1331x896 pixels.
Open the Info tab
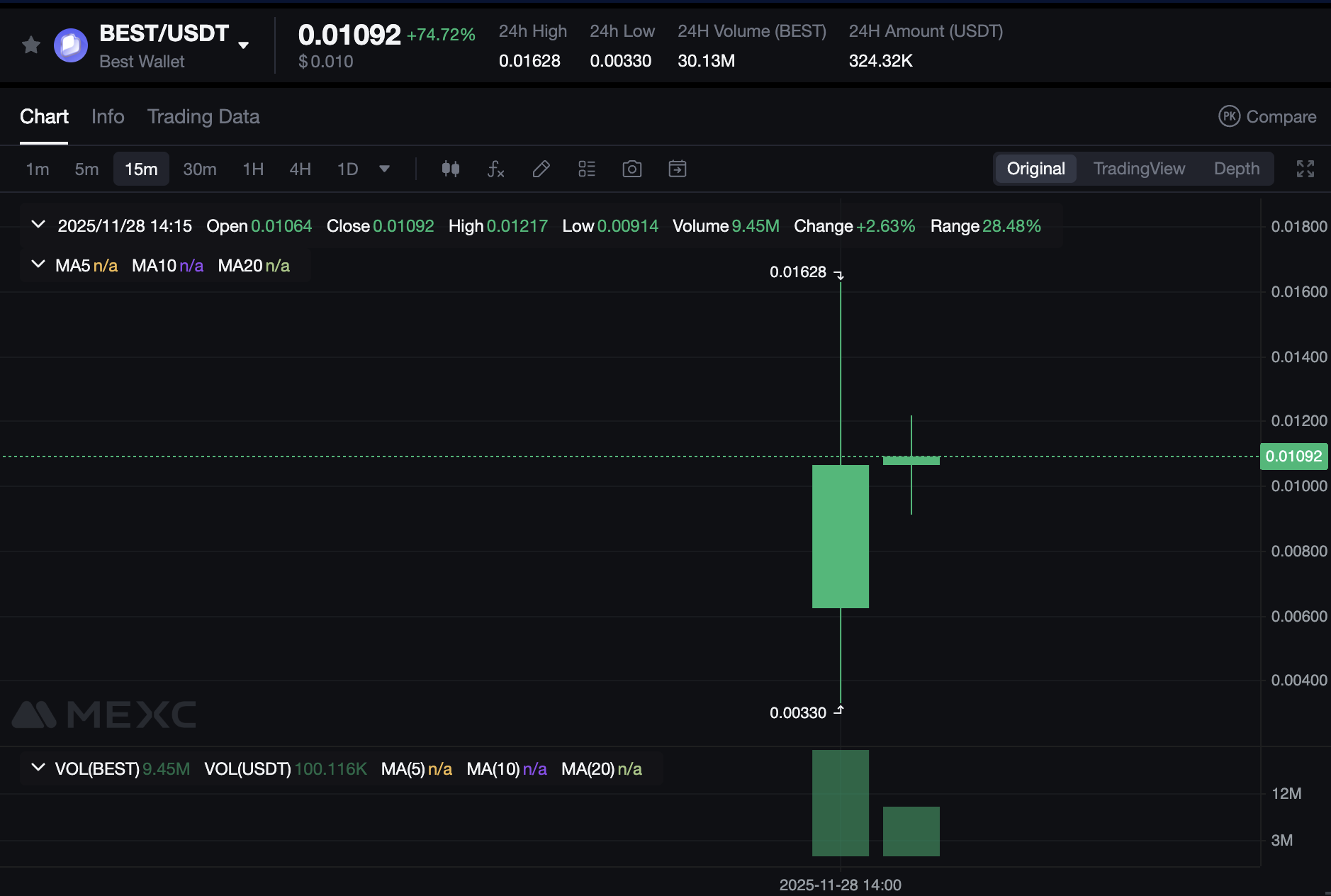click(x=108, y=117)
